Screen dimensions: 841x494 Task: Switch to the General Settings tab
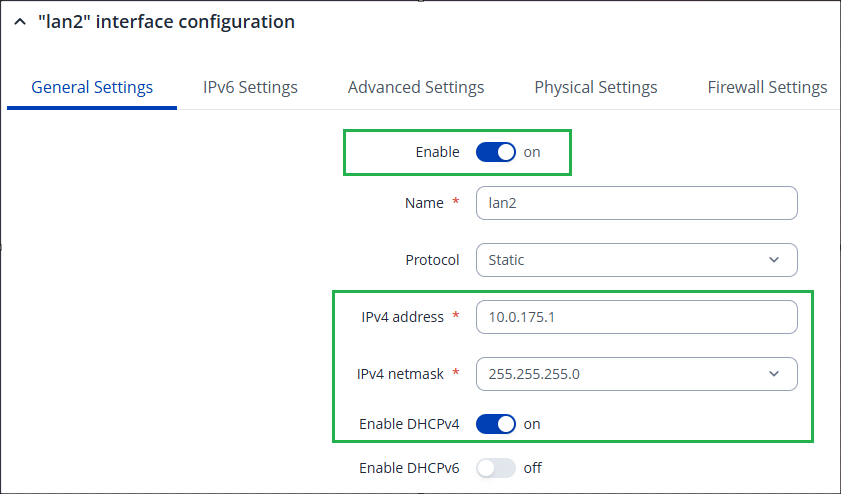pyautogui.click(x=92, y=87)
